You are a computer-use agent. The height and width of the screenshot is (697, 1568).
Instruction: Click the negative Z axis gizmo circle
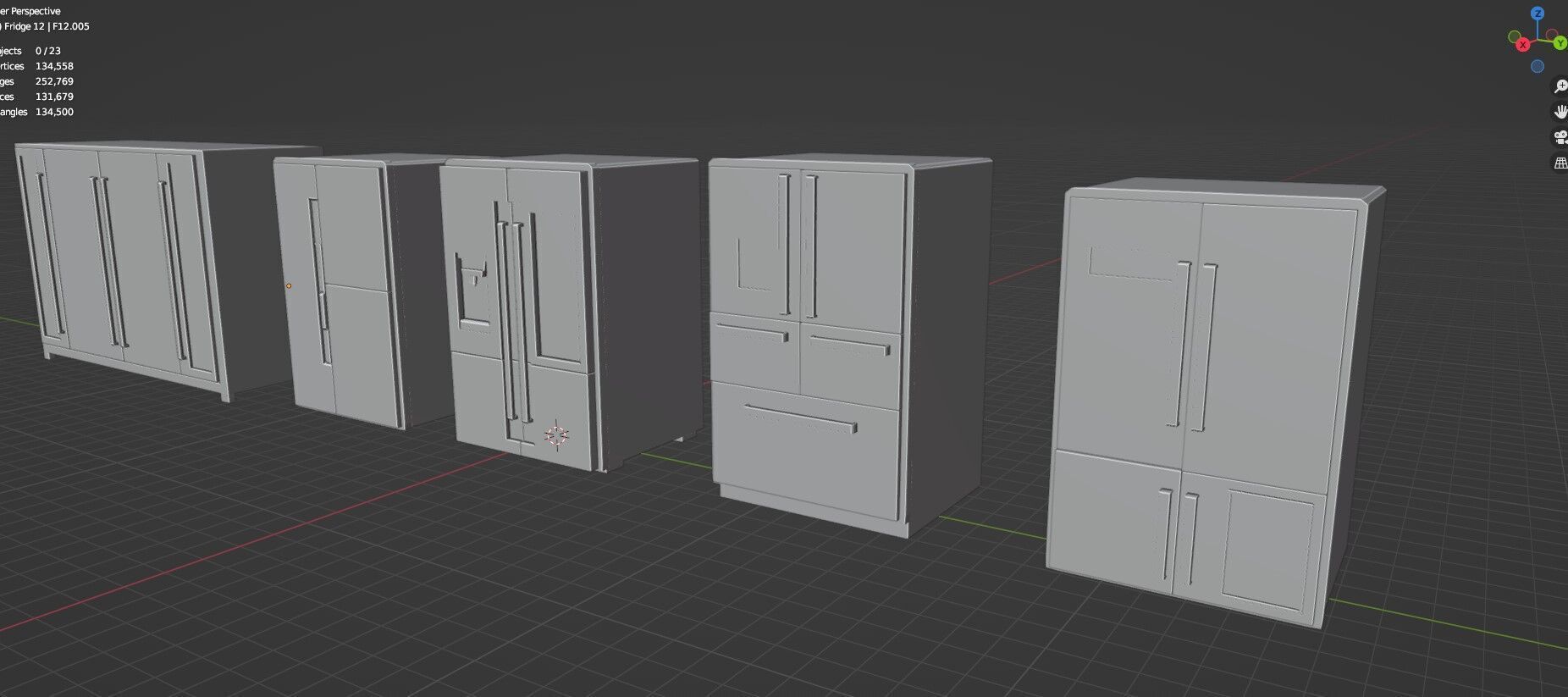coord(1538,66)
